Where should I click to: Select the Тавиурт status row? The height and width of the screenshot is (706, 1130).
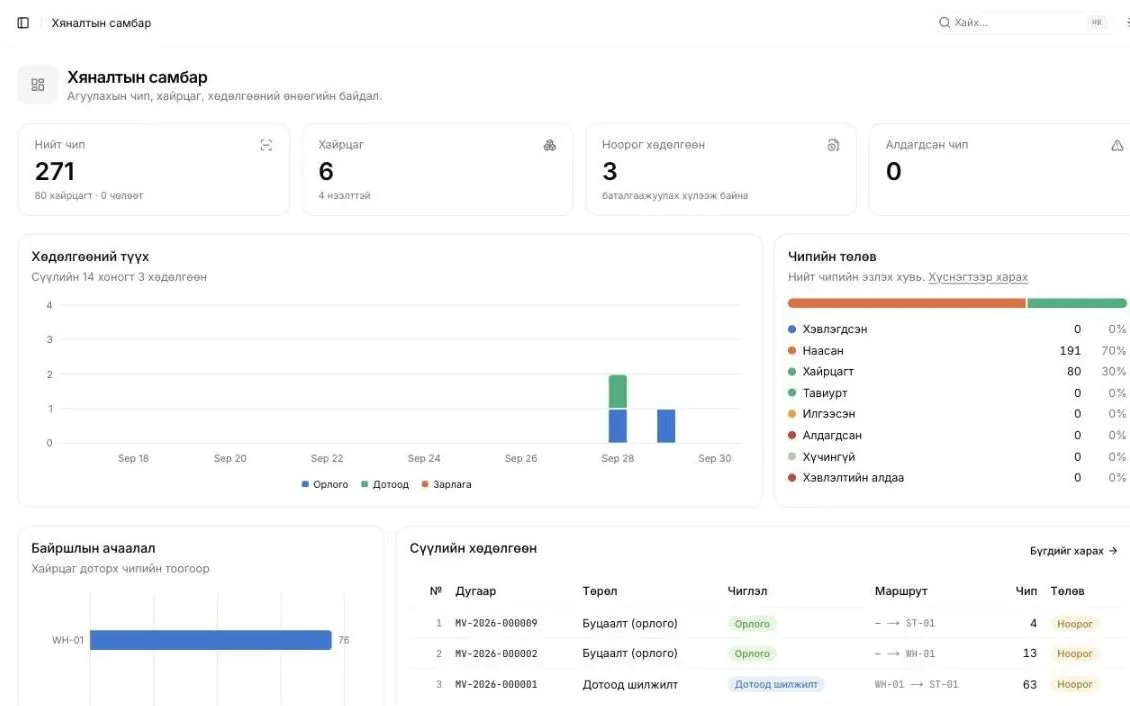click(x=956, y=393)
